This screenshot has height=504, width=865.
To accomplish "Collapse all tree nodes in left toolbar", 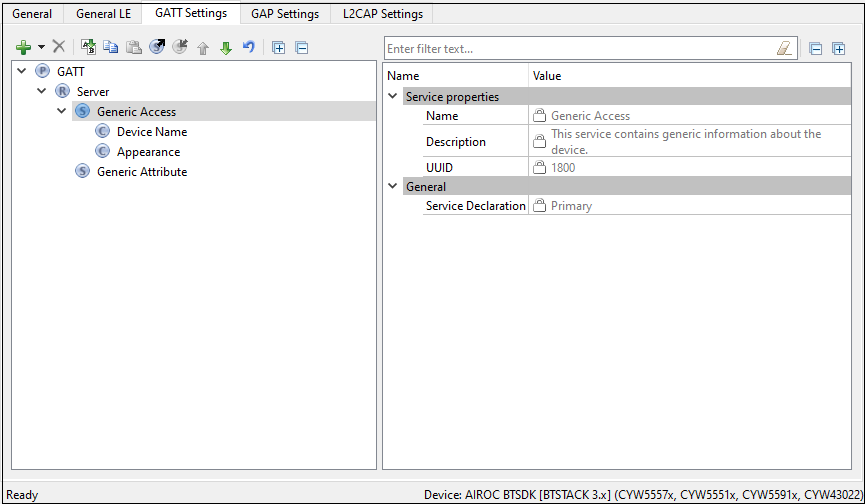I will (x=301, y=47).
